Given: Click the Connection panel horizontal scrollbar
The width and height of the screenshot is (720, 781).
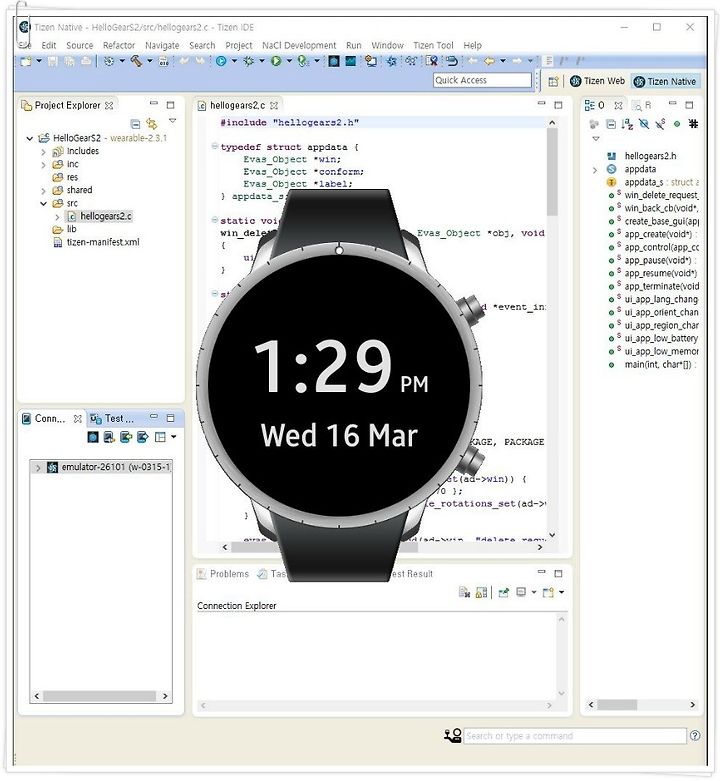Looking at the screenshot, I should click(x=101, y=697).
